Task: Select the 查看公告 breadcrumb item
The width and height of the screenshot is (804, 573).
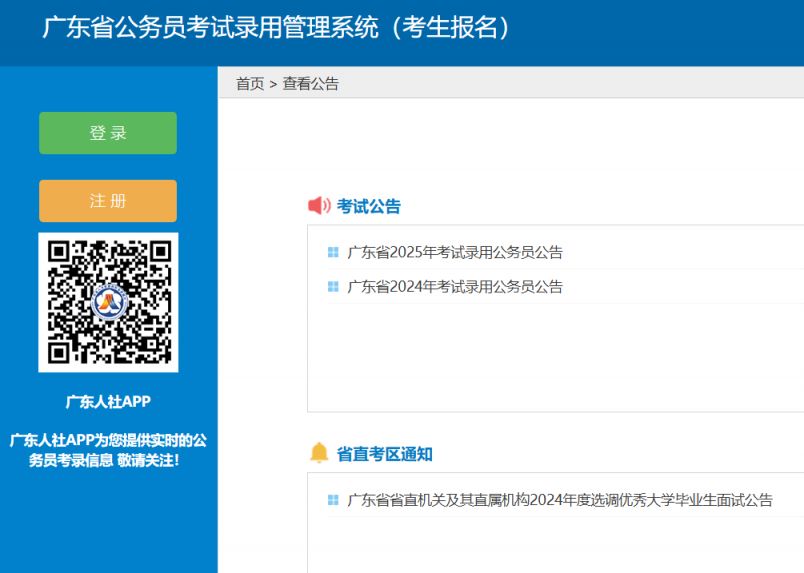Action: click(x=311, y=83)
